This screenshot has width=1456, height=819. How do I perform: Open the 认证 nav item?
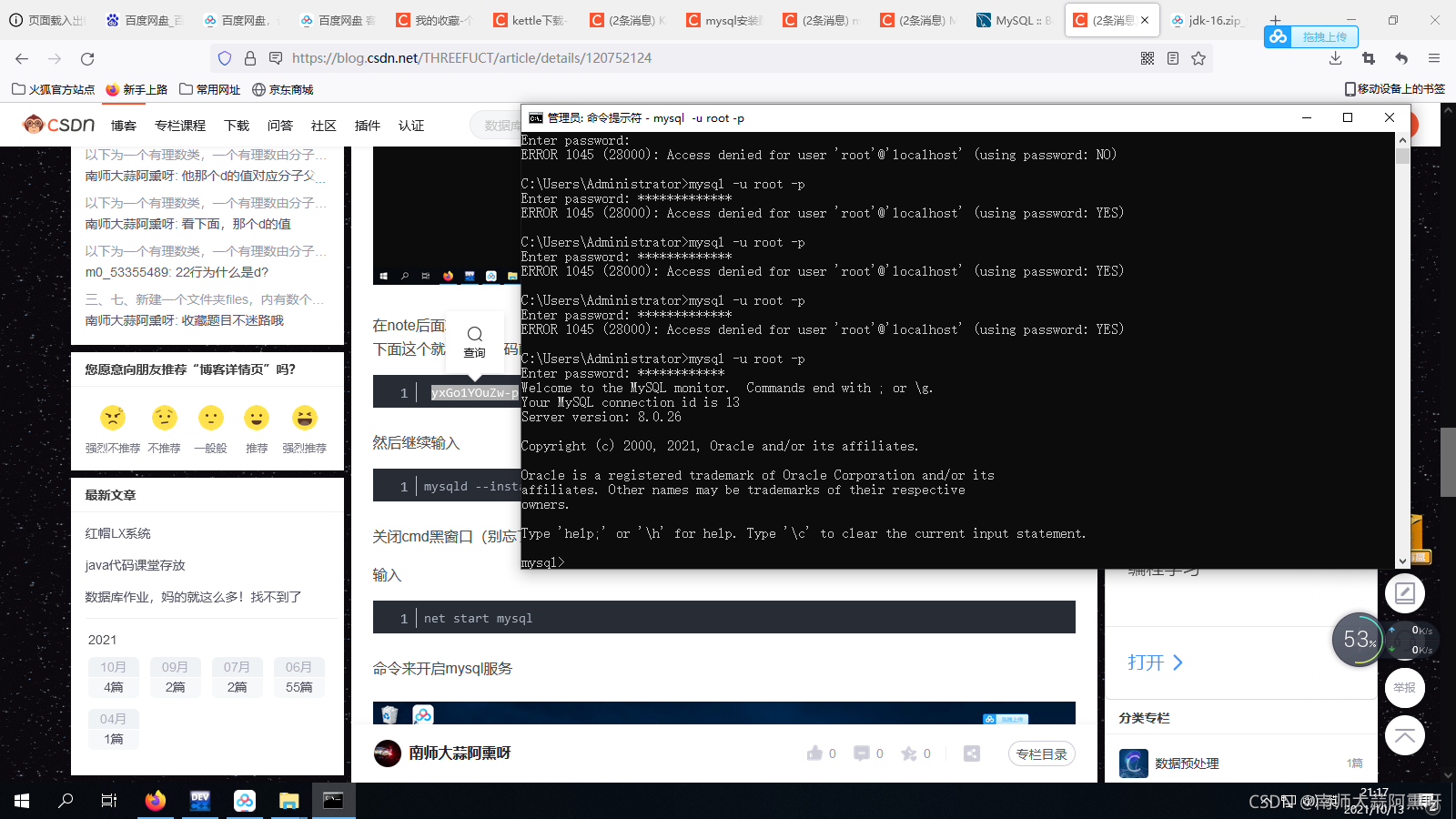click(x=411, y=126)
